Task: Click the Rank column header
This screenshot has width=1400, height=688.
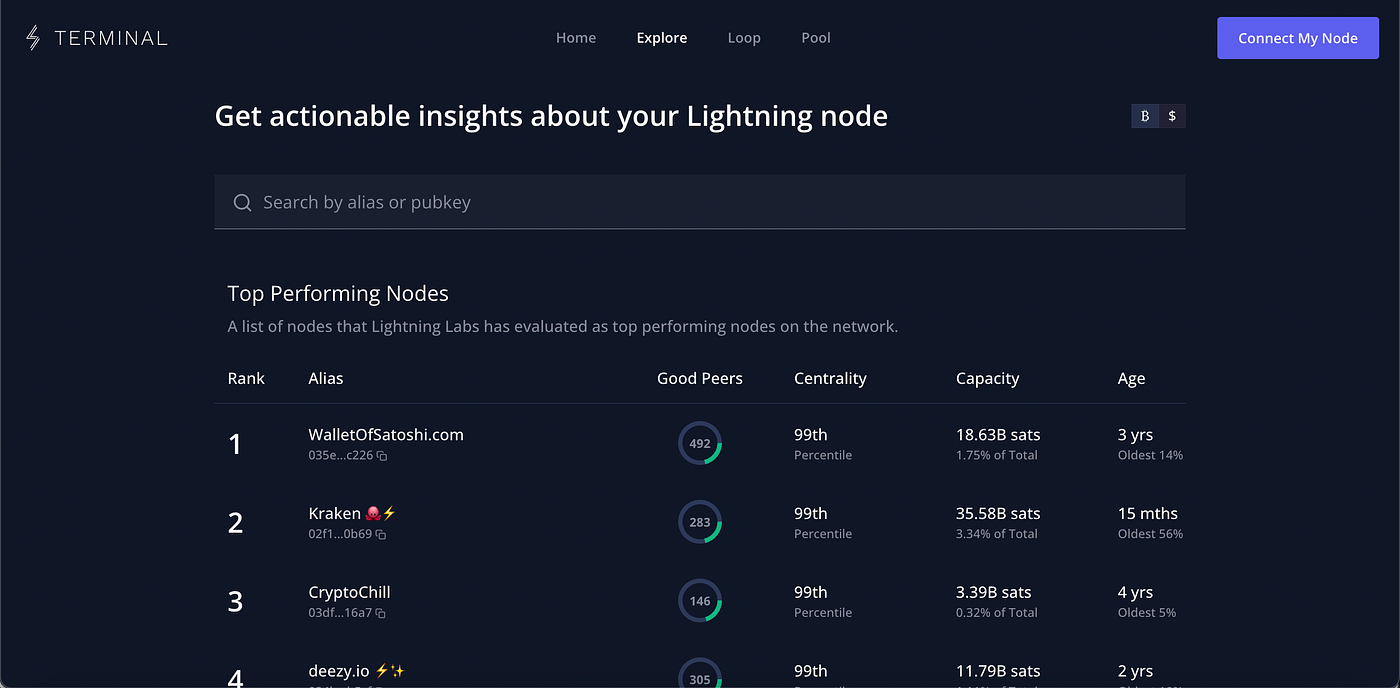Action: point(246,378)
